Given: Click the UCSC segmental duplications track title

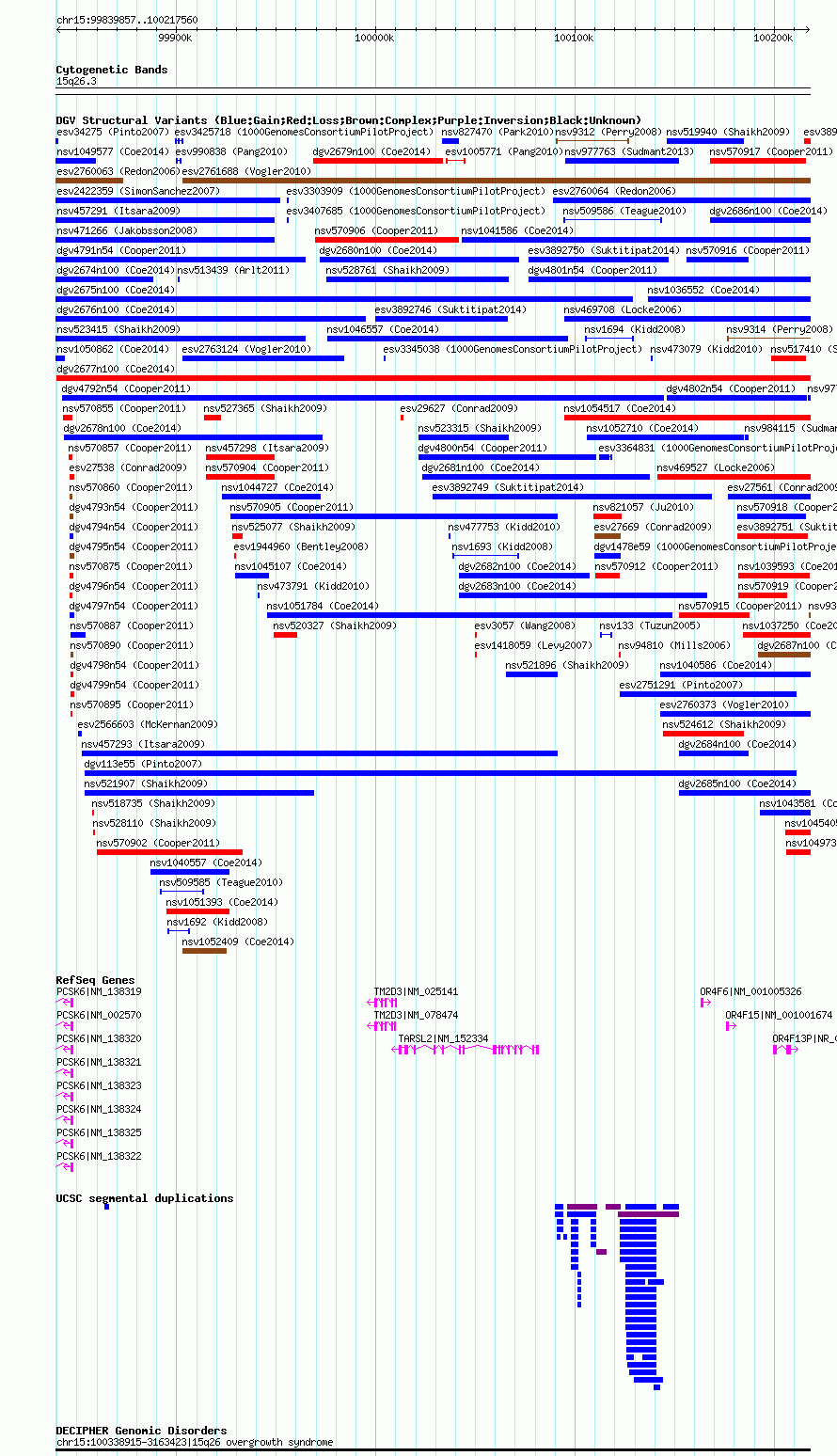Looking at the screenshot, I should click(145, 1198).
